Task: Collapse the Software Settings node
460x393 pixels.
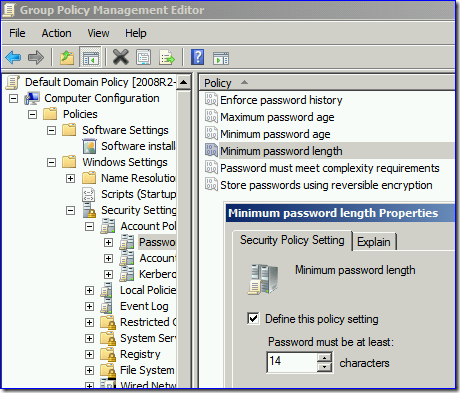Action: (x=51, y=130)
